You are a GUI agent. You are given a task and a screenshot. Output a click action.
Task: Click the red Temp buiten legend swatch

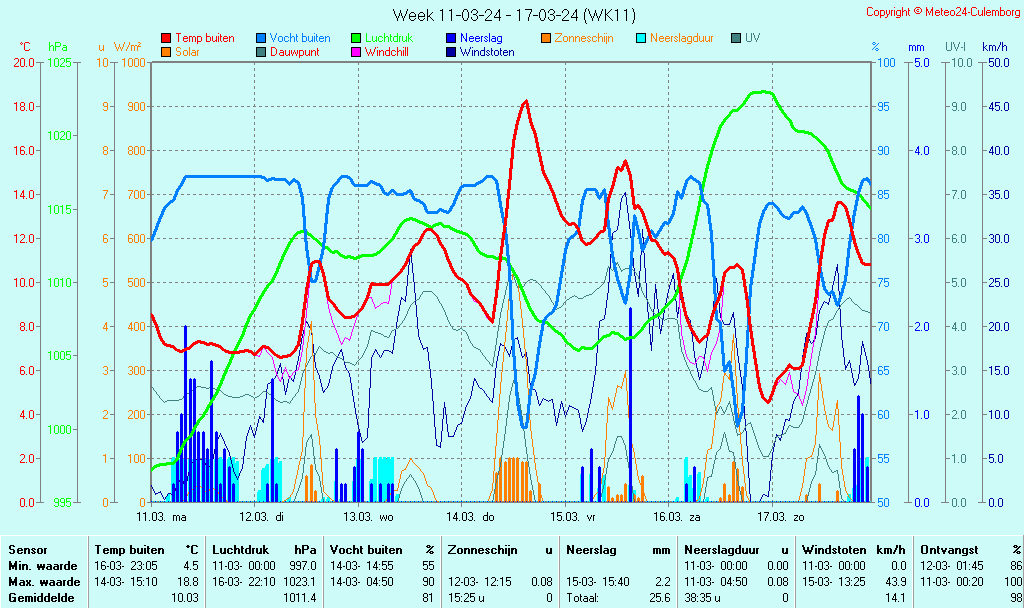pyautogui.click(x=165, y=39)
